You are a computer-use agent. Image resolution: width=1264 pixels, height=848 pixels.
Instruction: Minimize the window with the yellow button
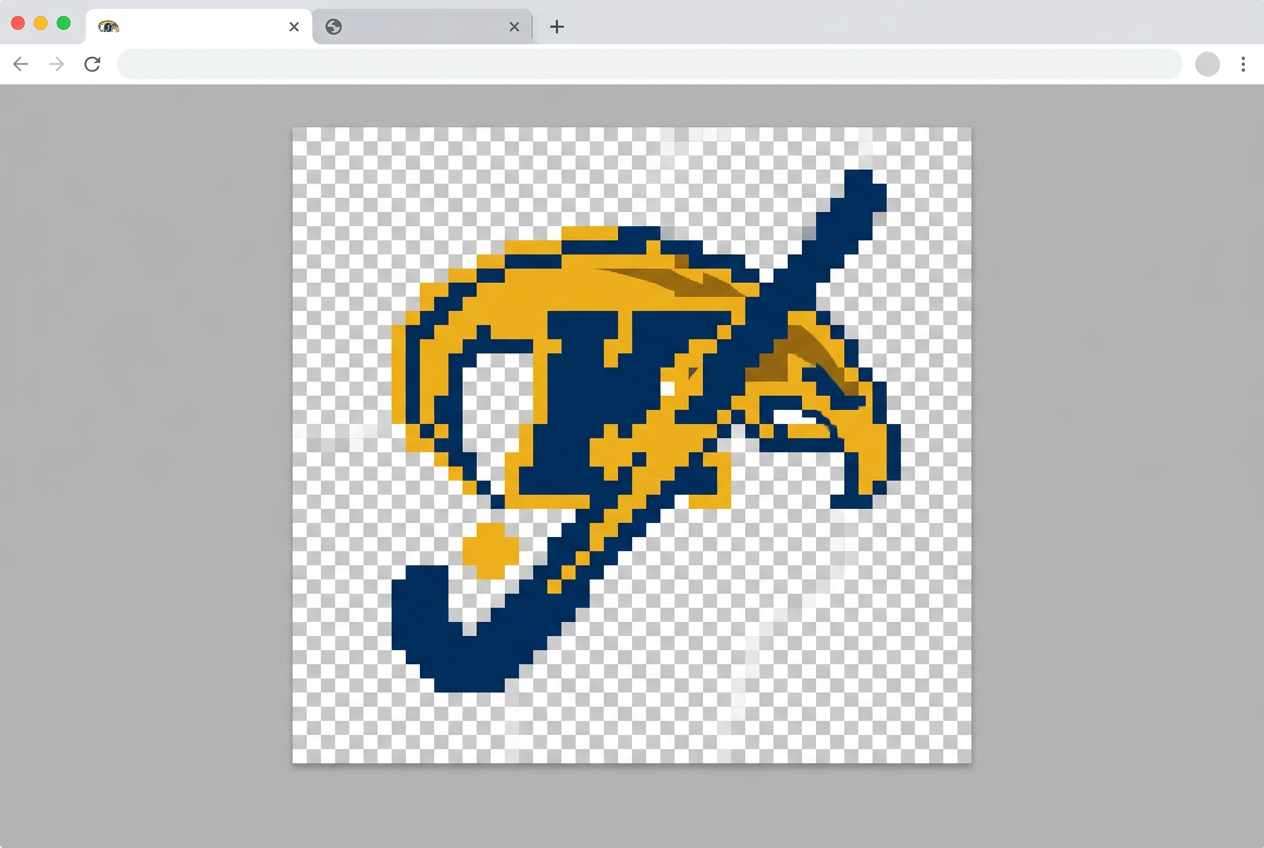pos(41,23)
